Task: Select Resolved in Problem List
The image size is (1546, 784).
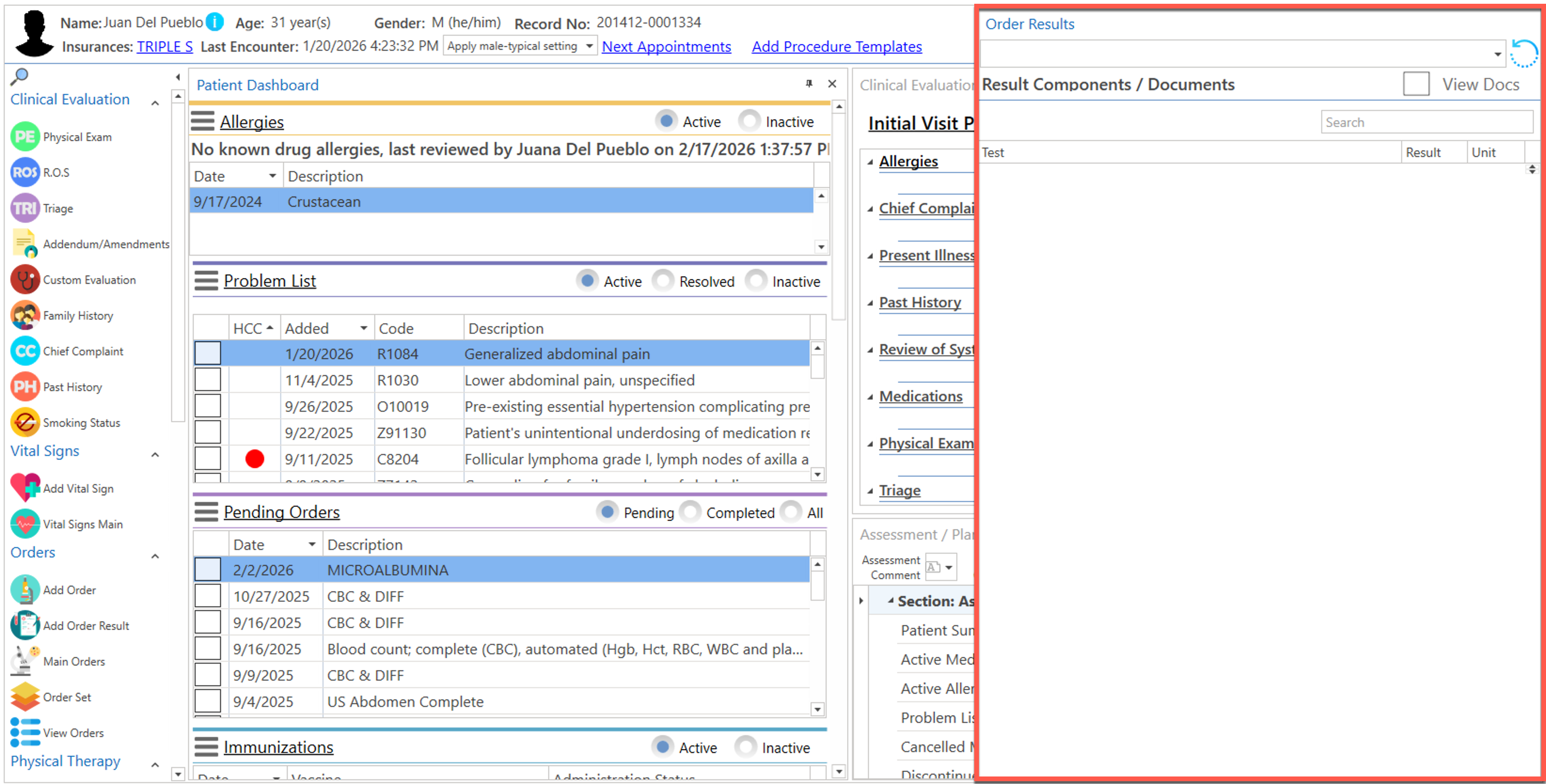Action: (x=663, y=281)
